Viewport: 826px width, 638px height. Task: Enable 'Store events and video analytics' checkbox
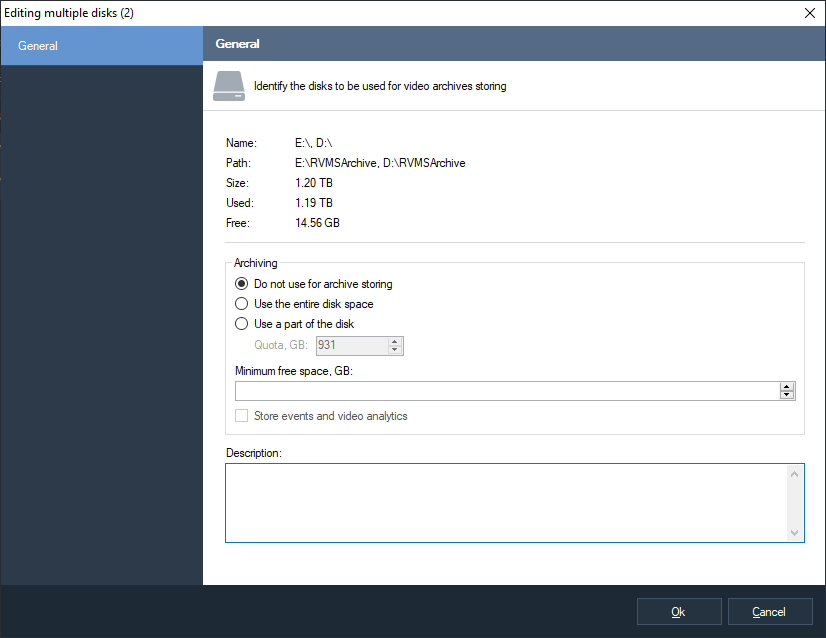[x=241, y=416]
